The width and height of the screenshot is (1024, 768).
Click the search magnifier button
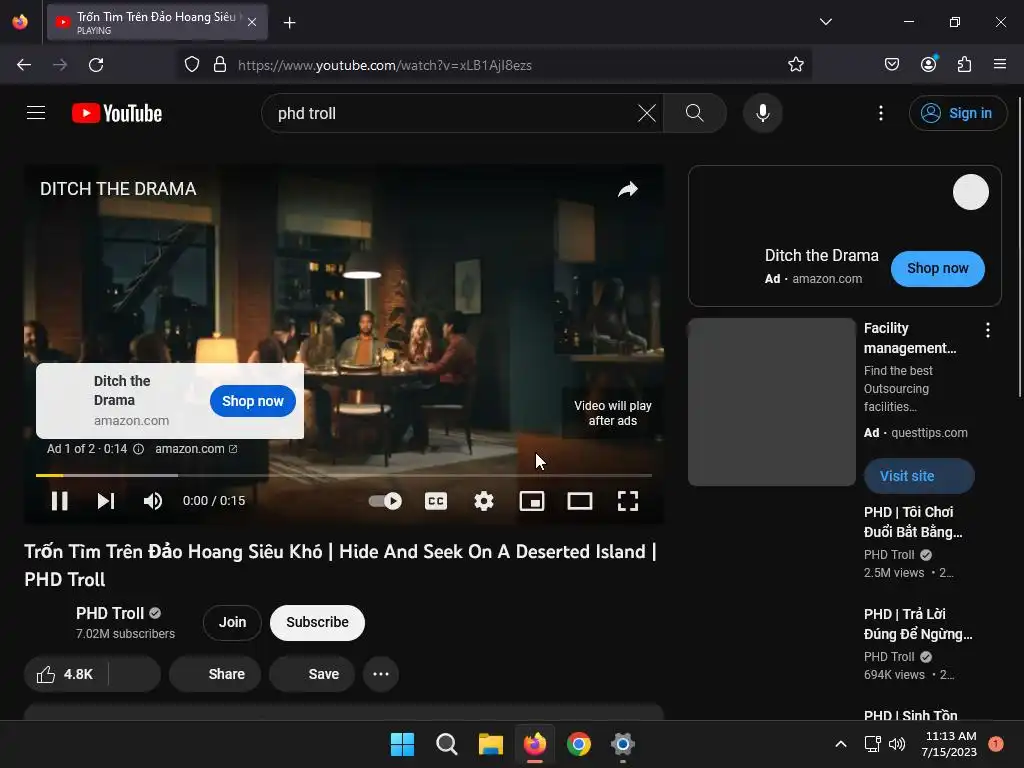[x=694, y=113]
